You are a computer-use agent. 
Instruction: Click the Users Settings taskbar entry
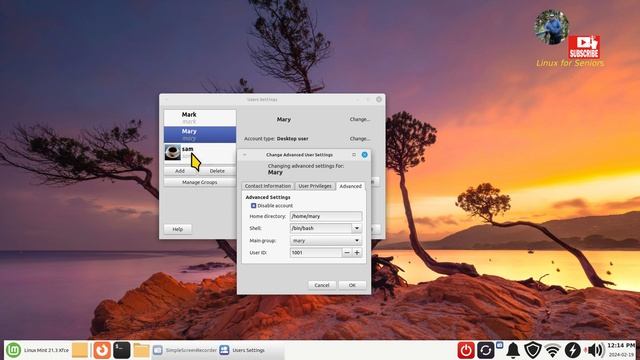[242, 350]
